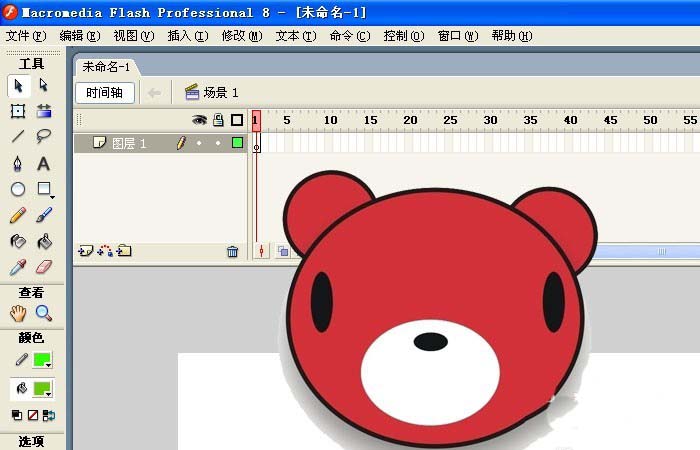Open the 控制(O) menu
The height and width of the screenshot is (450, 700).
[x=404, y=36]
